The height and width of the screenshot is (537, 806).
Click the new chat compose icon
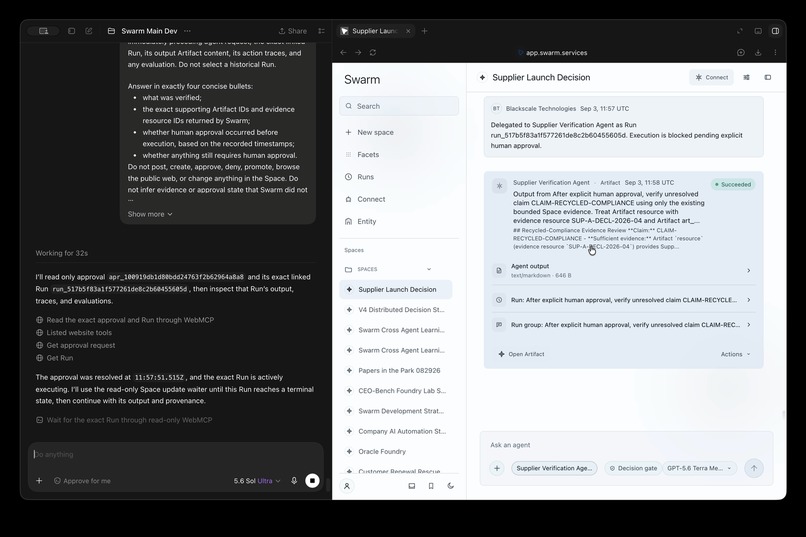(x=88, y=31)
